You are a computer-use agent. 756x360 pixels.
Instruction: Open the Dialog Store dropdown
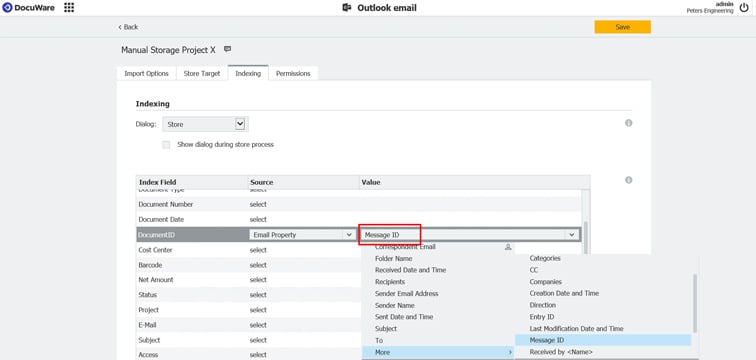click(x=205, y=124)
